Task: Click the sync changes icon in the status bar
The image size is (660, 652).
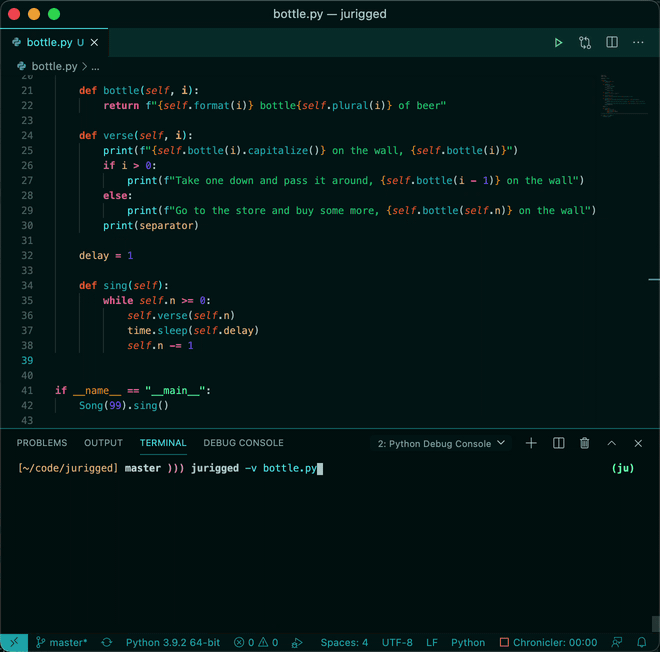Action: coord(106,642)
